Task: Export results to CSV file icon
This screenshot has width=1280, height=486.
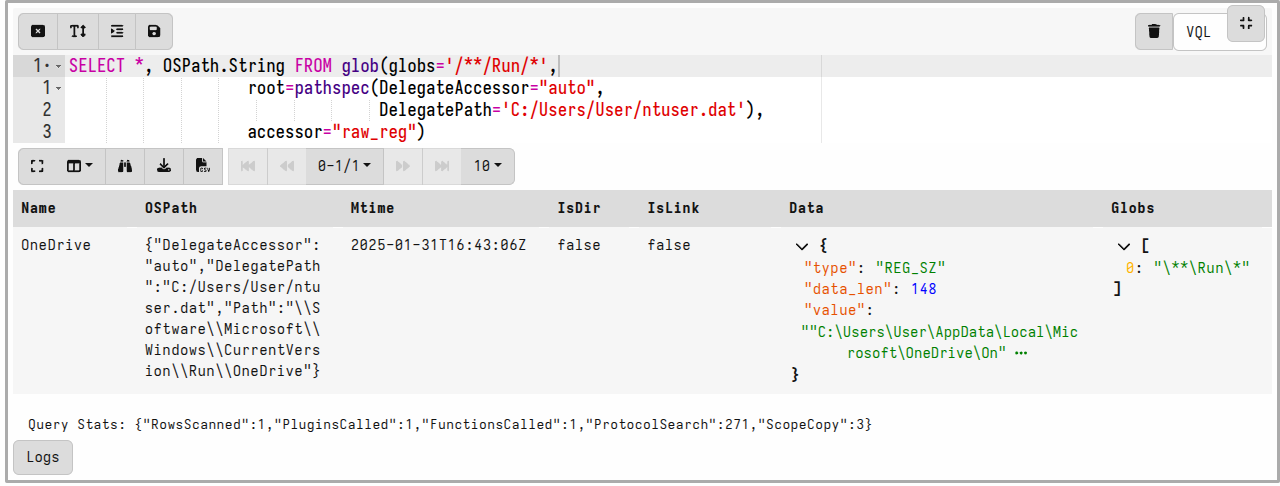Action: (203, 166)
